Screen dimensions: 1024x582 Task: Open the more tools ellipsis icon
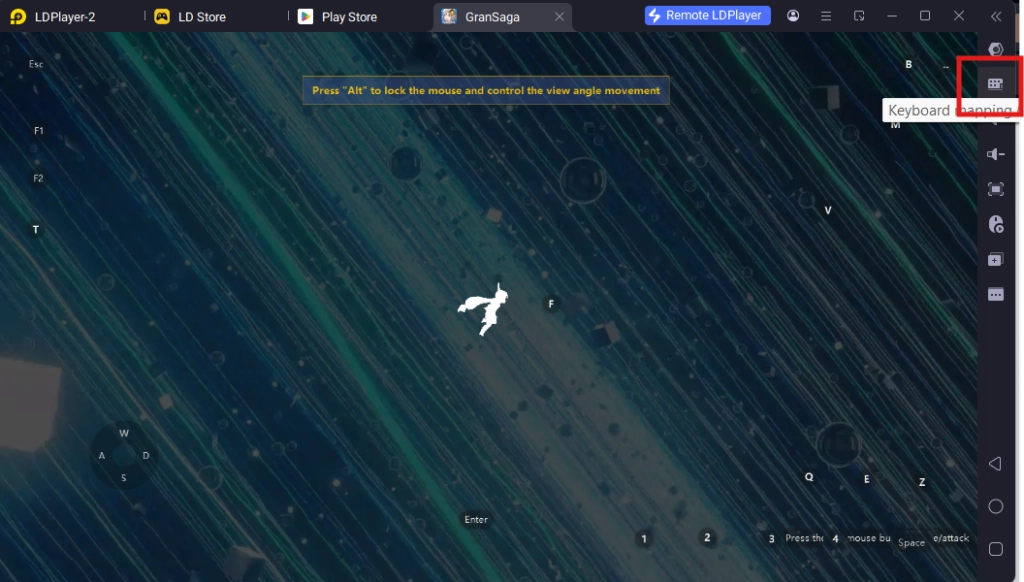995,295
